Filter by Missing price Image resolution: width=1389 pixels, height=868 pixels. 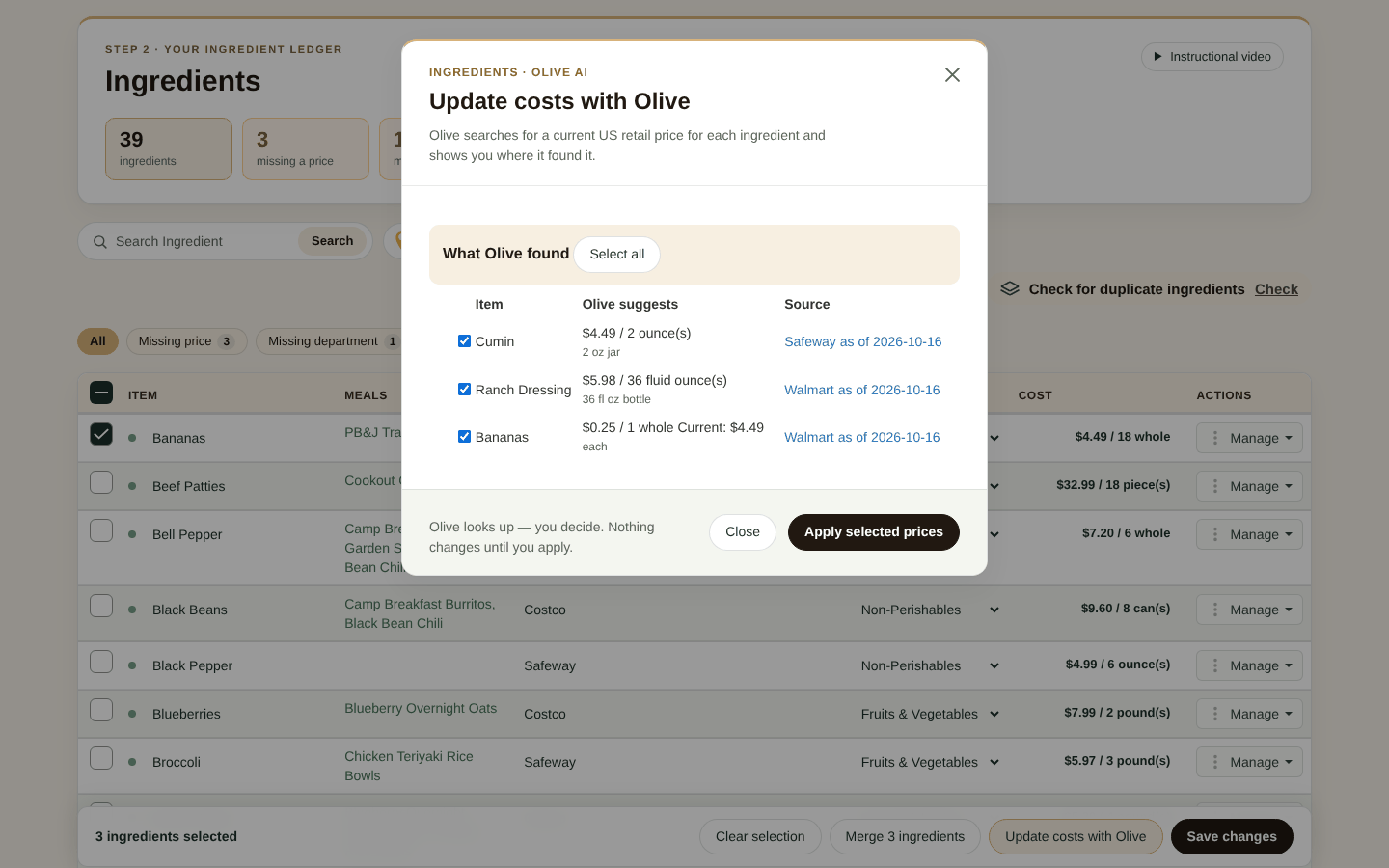point(186,341)
